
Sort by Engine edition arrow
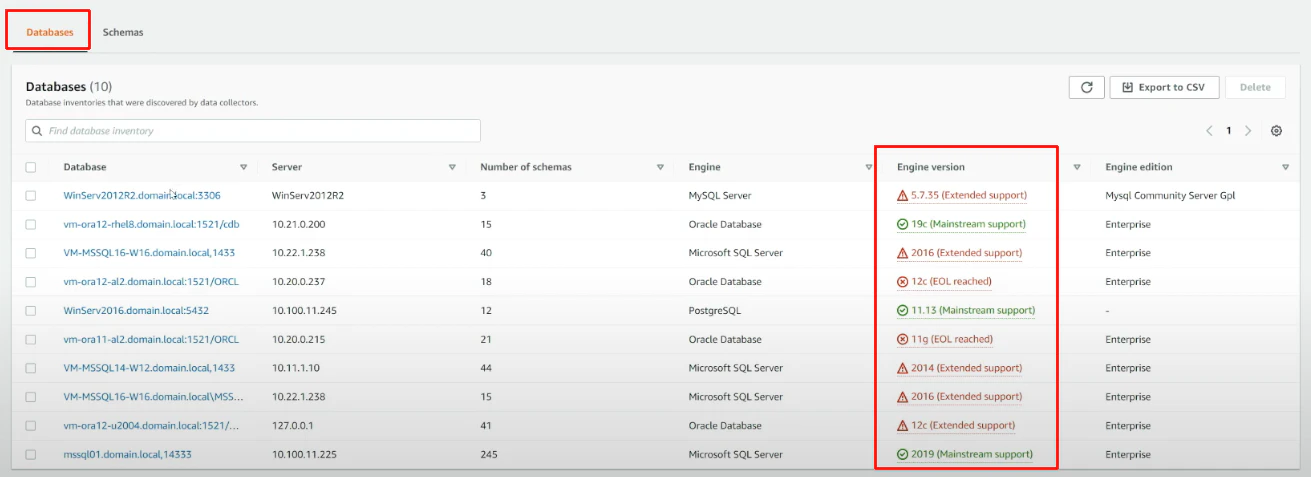click(1285, 167)
